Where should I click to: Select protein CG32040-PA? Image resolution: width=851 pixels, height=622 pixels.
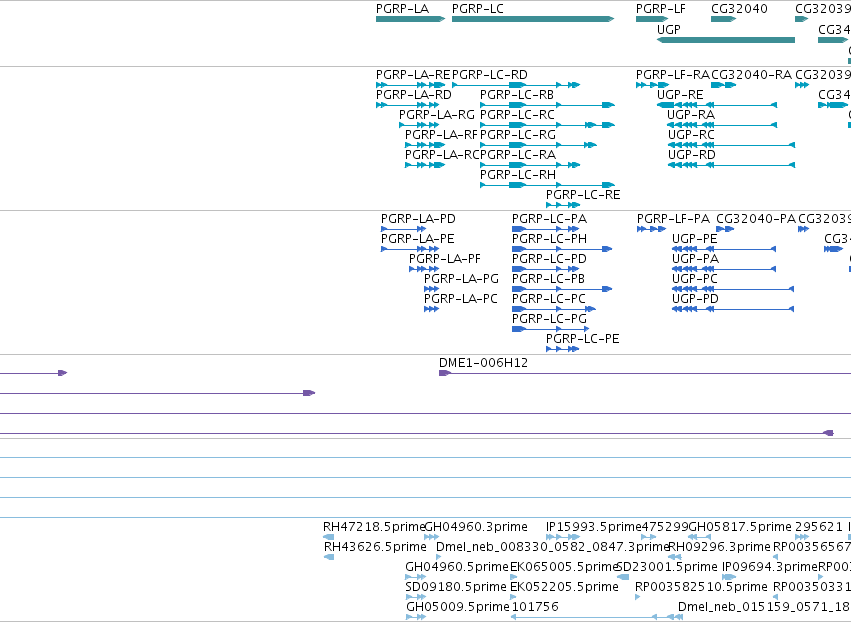pos(725,229)
